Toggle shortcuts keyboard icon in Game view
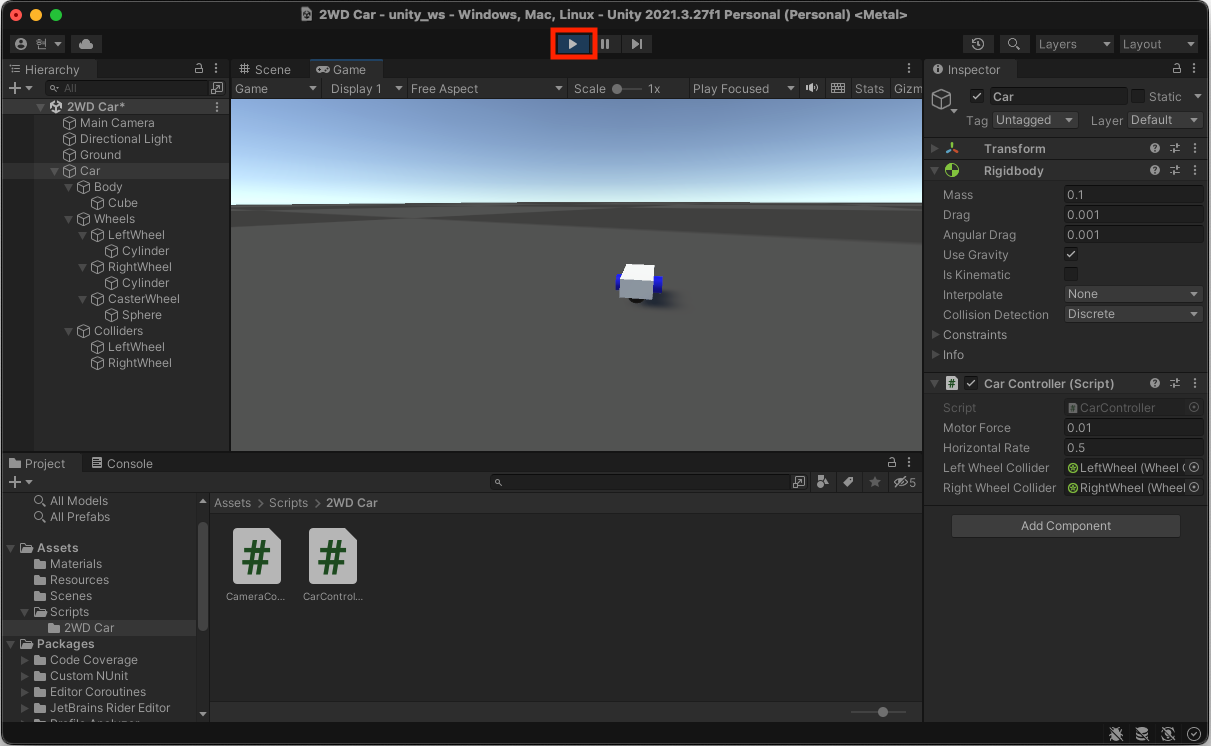This screenshot has height=746, width=1211. tap(838, 88)
